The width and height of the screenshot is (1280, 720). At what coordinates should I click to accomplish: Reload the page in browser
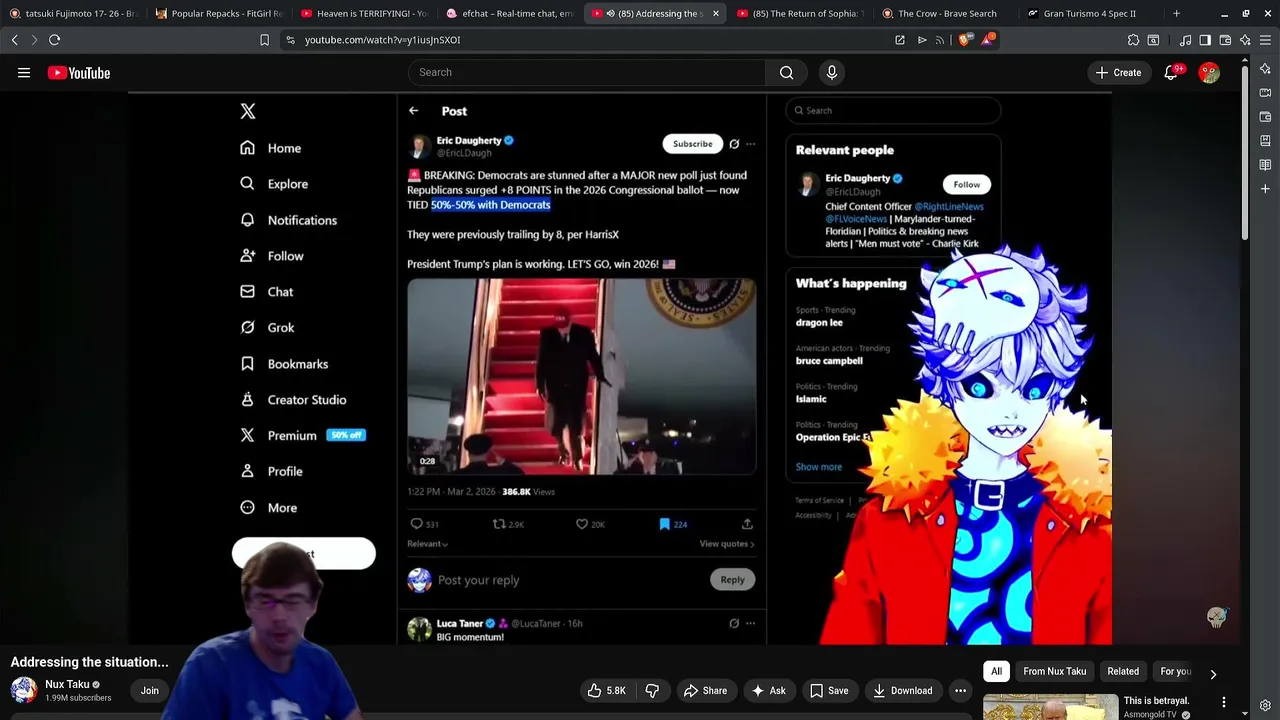coord(54,40)
